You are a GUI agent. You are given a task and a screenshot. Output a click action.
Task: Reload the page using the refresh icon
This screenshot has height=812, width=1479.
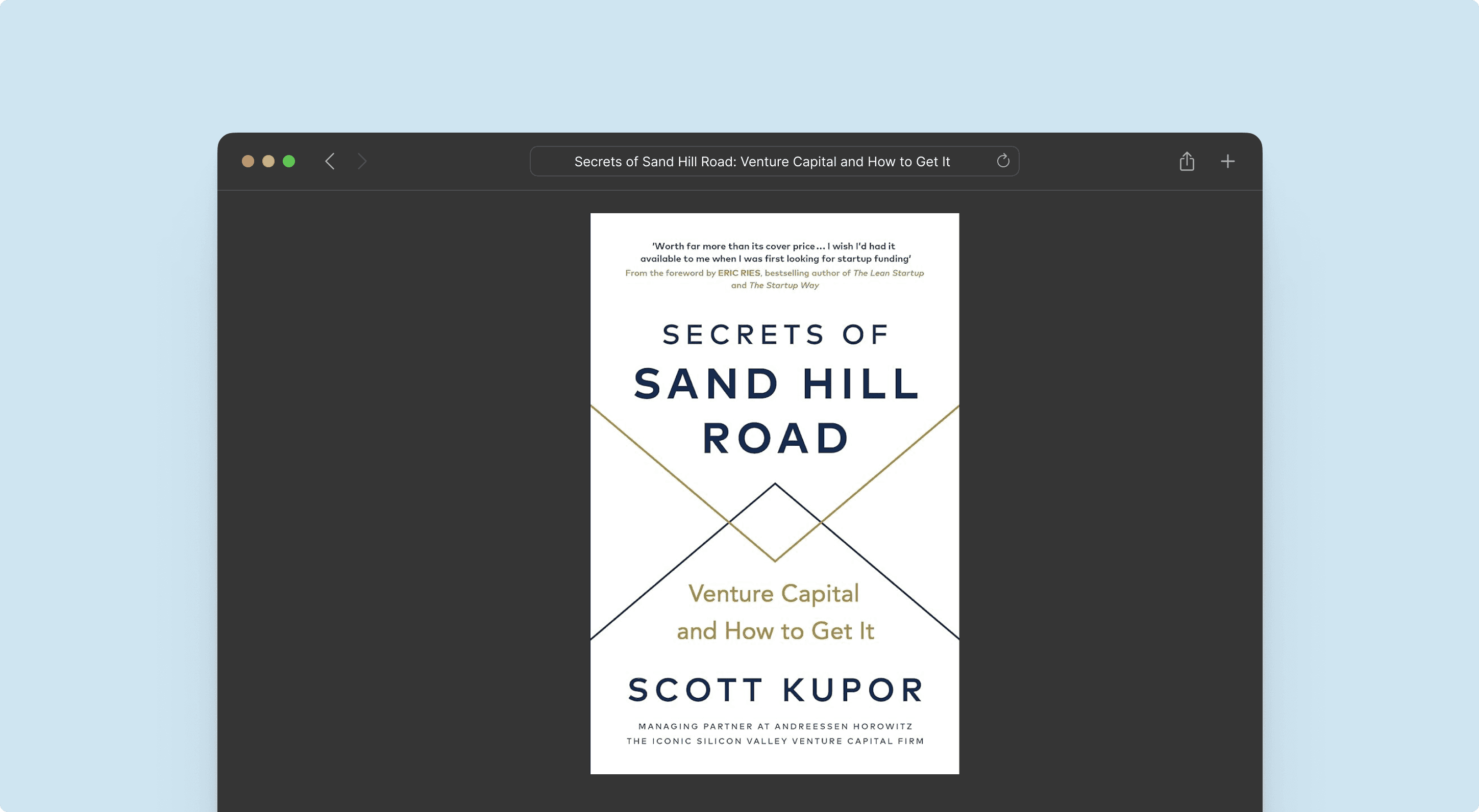[x=1002, y=161]
